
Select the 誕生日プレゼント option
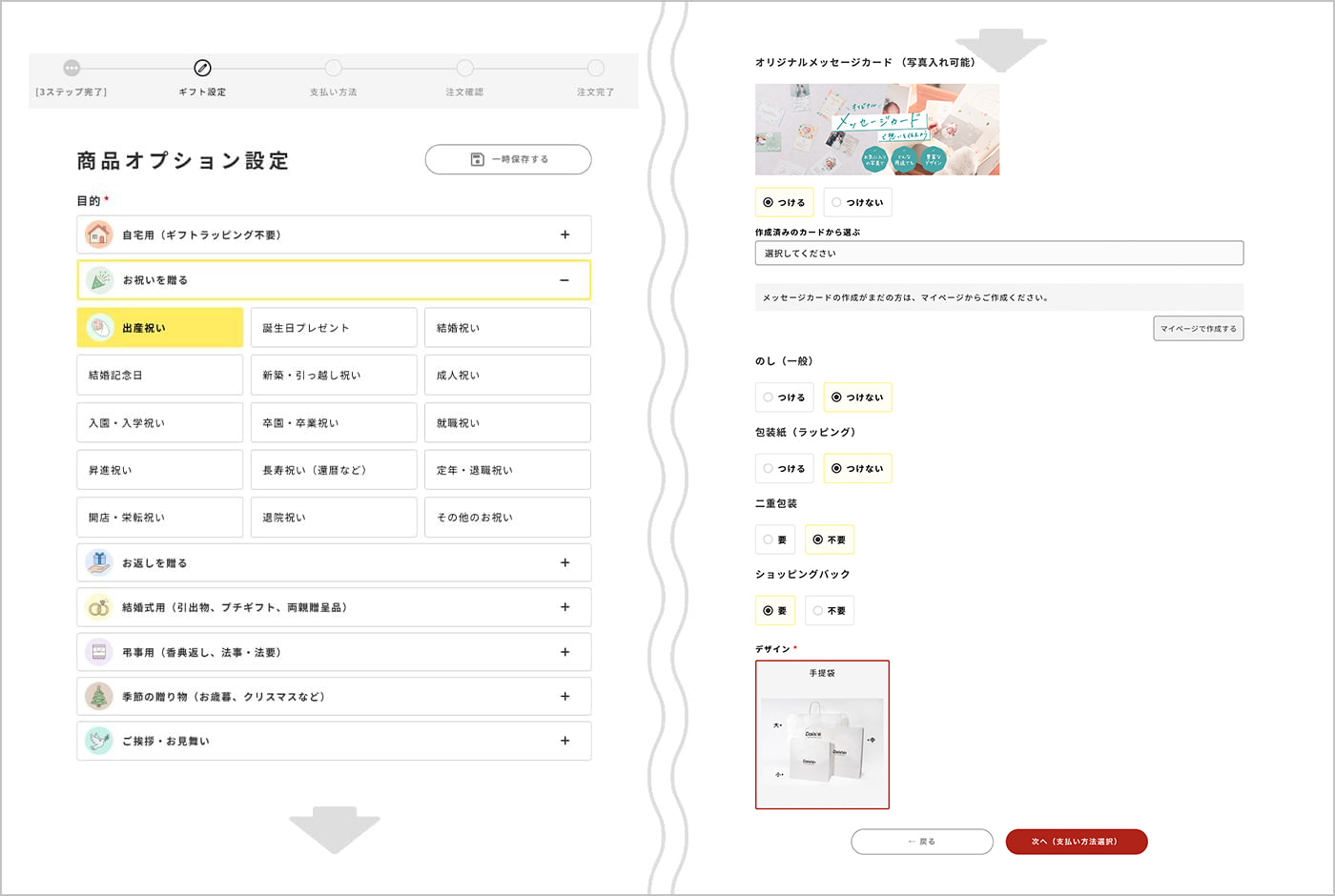(334, 328)
